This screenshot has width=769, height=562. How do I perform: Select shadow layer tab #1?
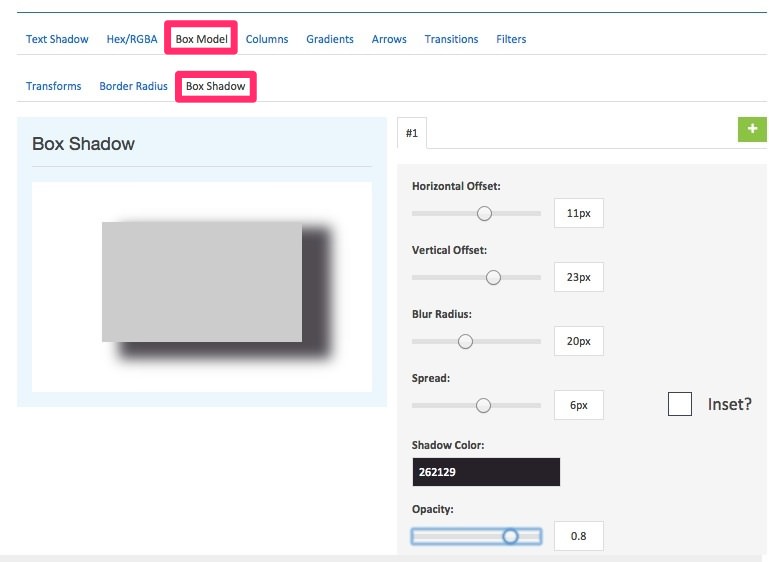412,133
